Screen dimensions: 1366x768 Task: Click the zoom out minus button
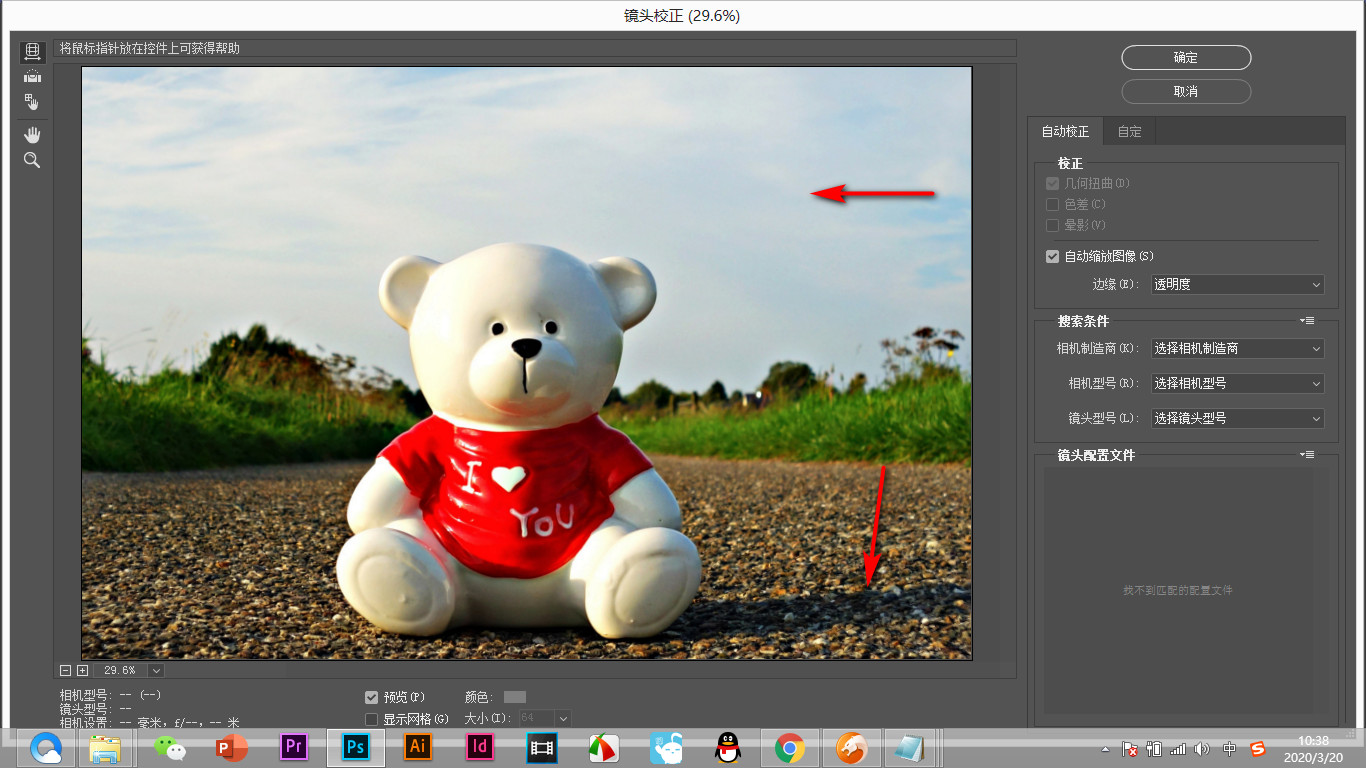66,670
